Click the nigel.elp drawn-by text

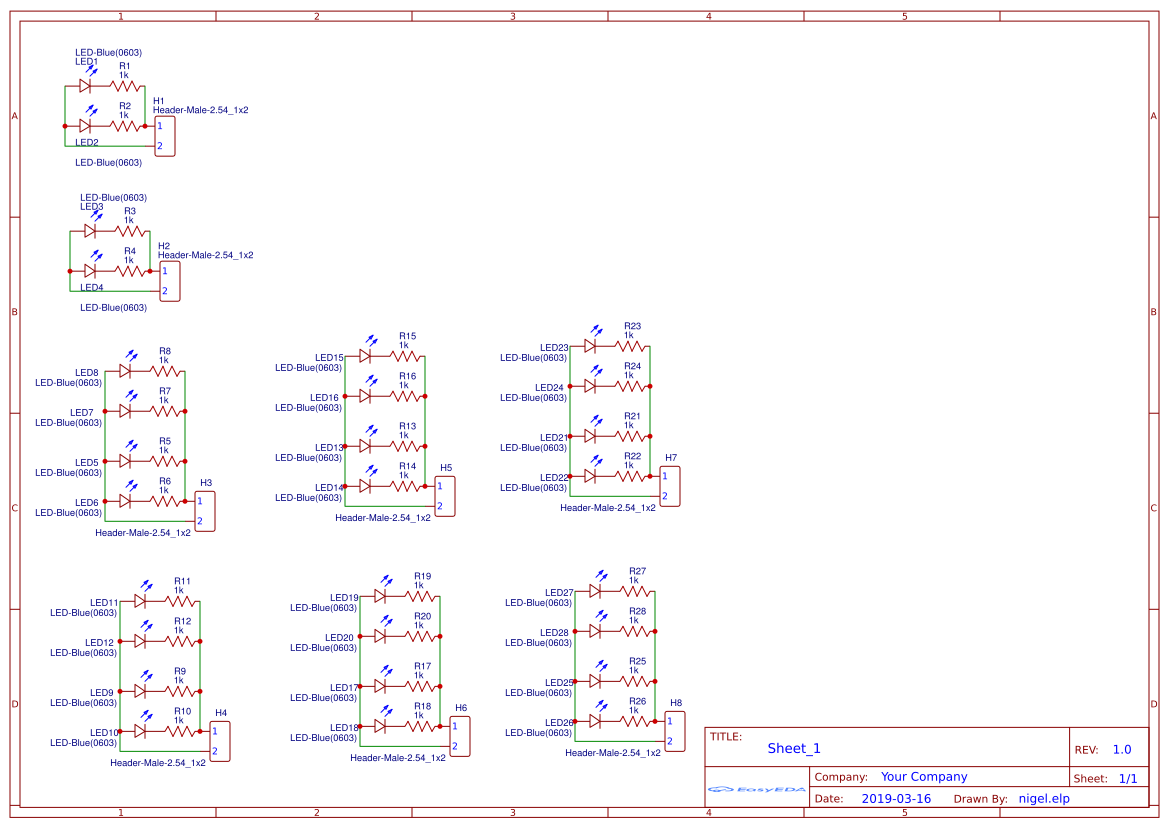click(1045, 798)
